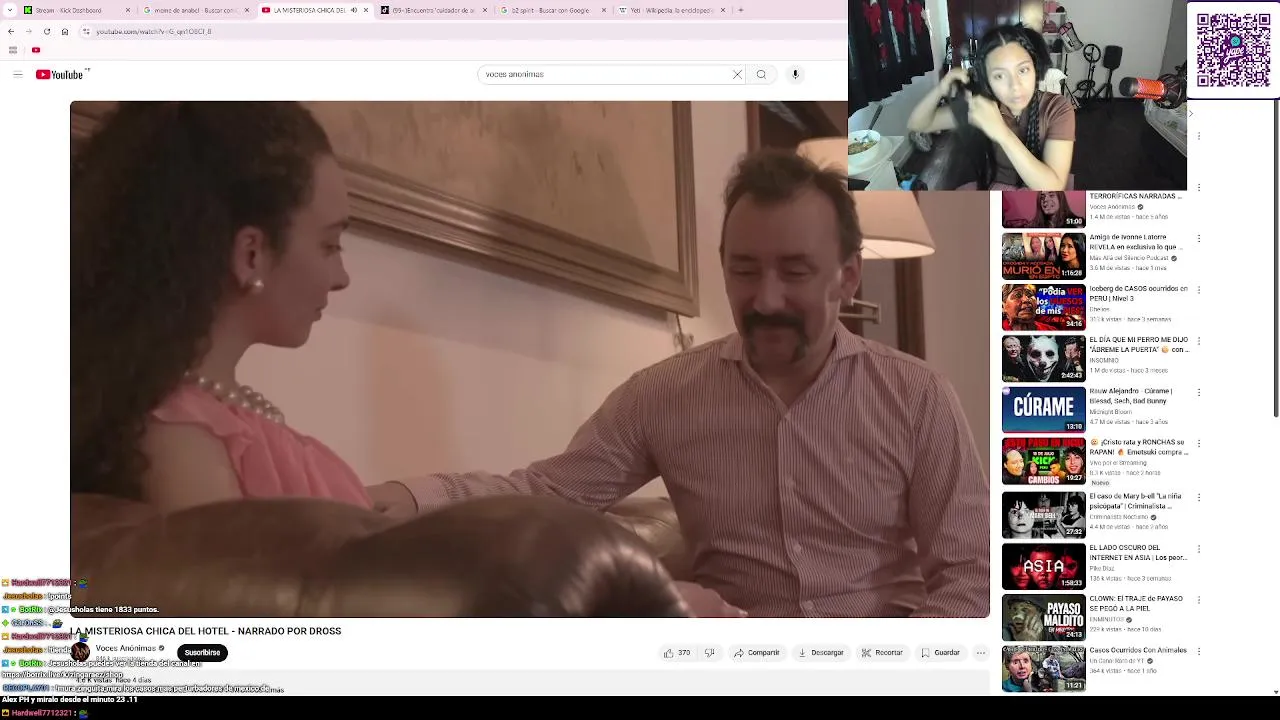Screen dimensions: 1280x720
Task: Switch to the 'b2 spirit' Google tab
Action: click(552, 10)
